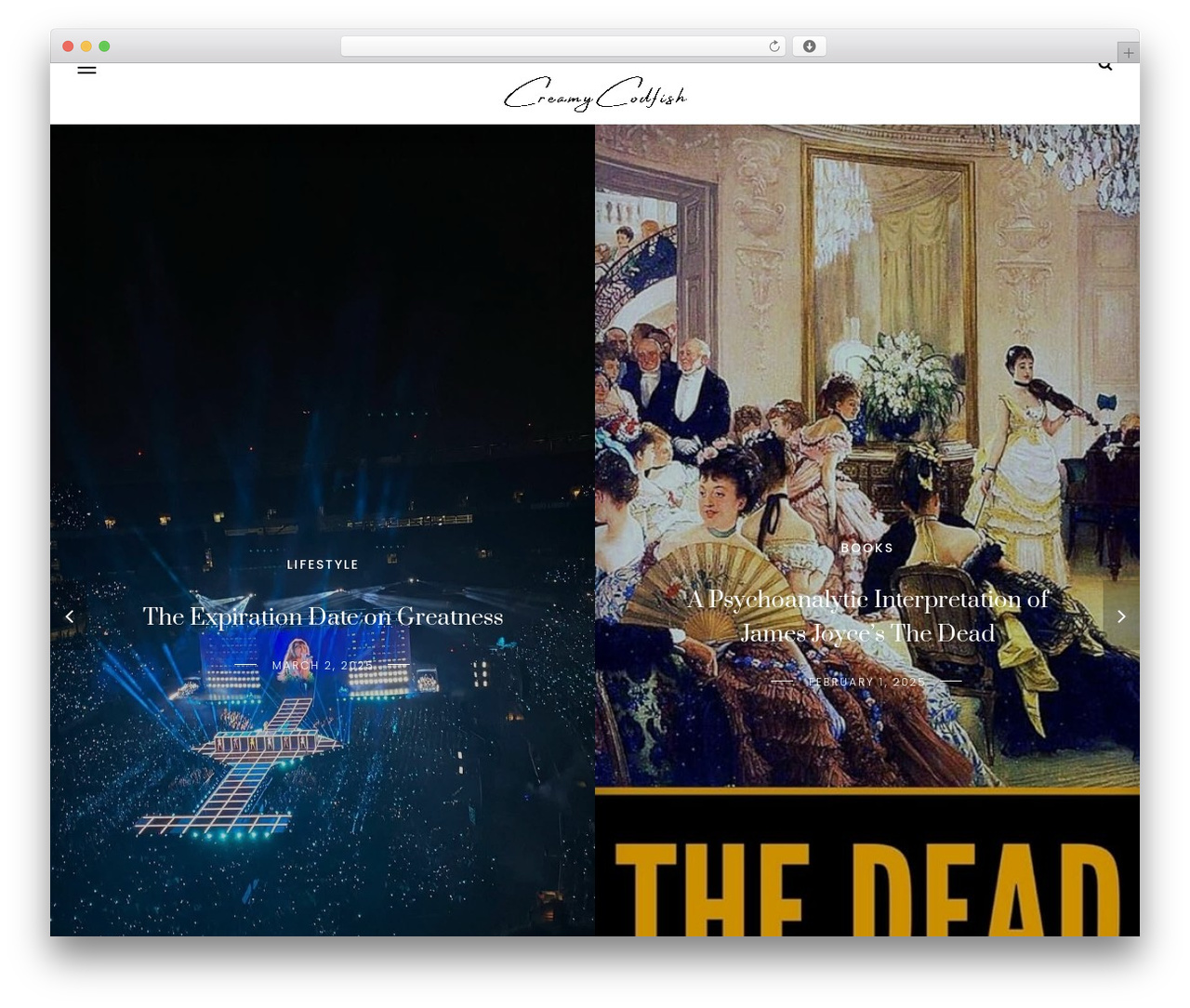Open the hamburger menu icon
The image size is (1190, 1008).
(x=86, y=68)
